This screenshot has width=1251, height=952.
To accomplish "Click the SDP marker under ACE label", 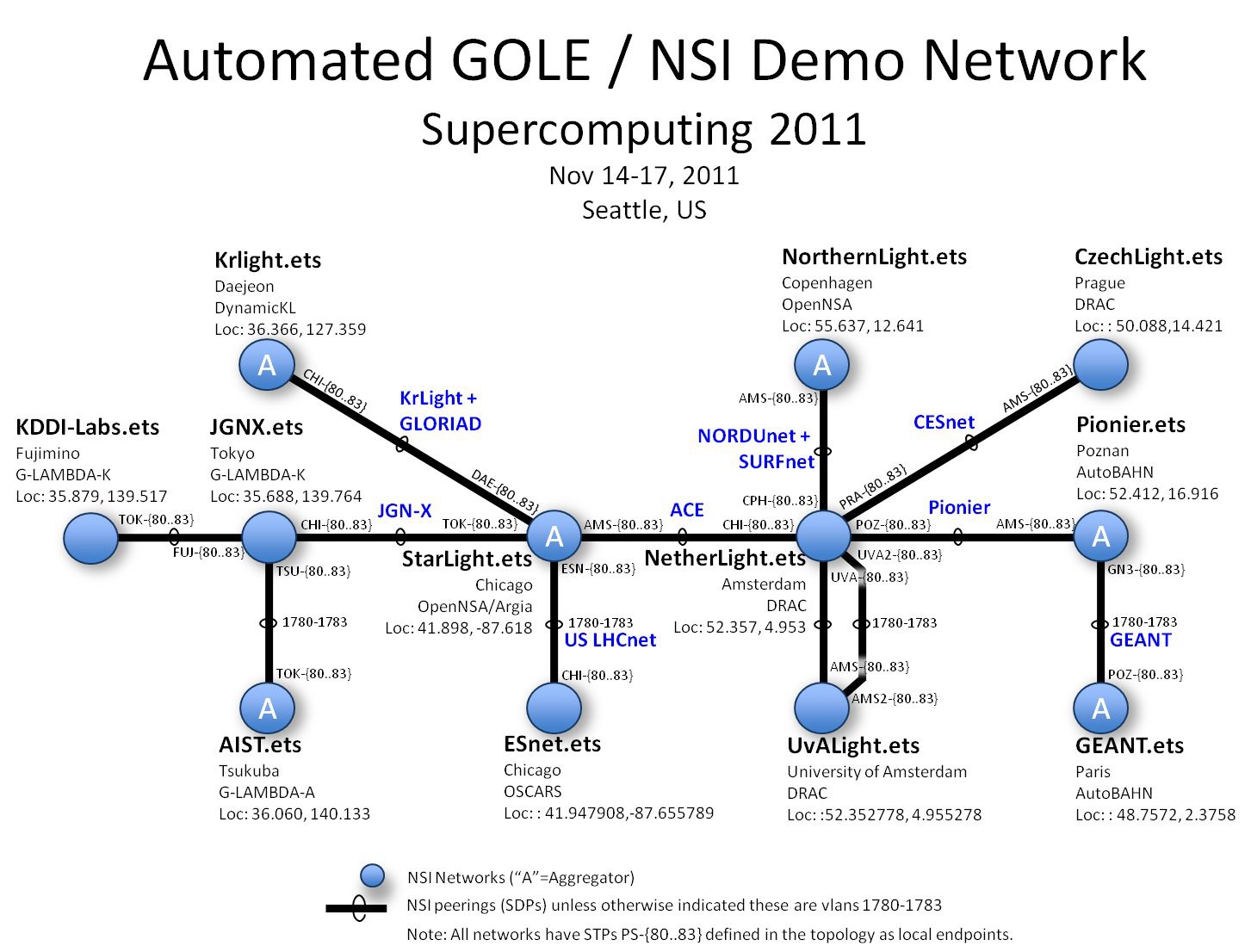I will [x=683, y=537].
